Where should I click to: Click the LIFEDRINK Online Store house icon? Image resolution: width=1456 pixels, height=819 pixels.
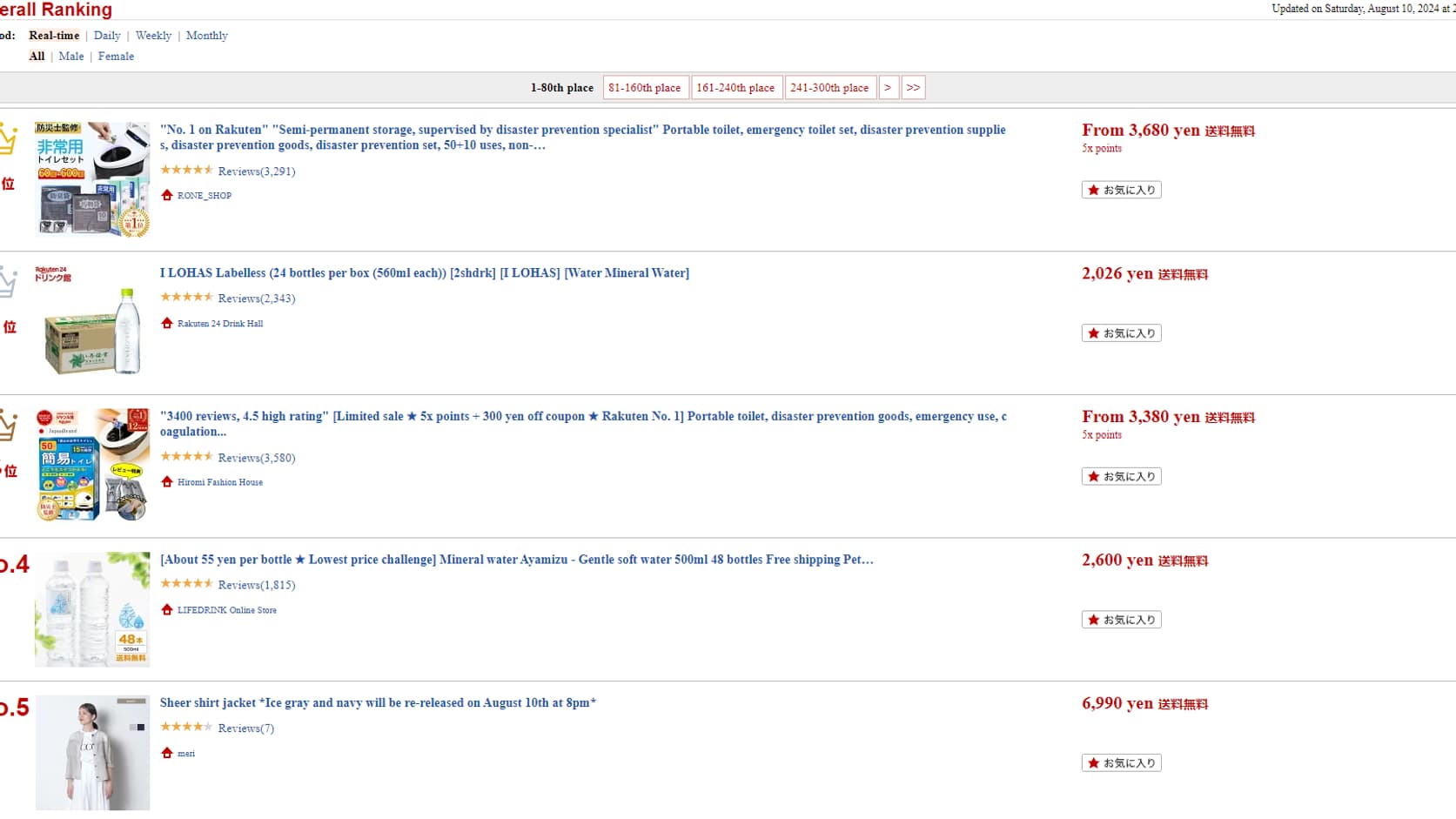point(167,609)
